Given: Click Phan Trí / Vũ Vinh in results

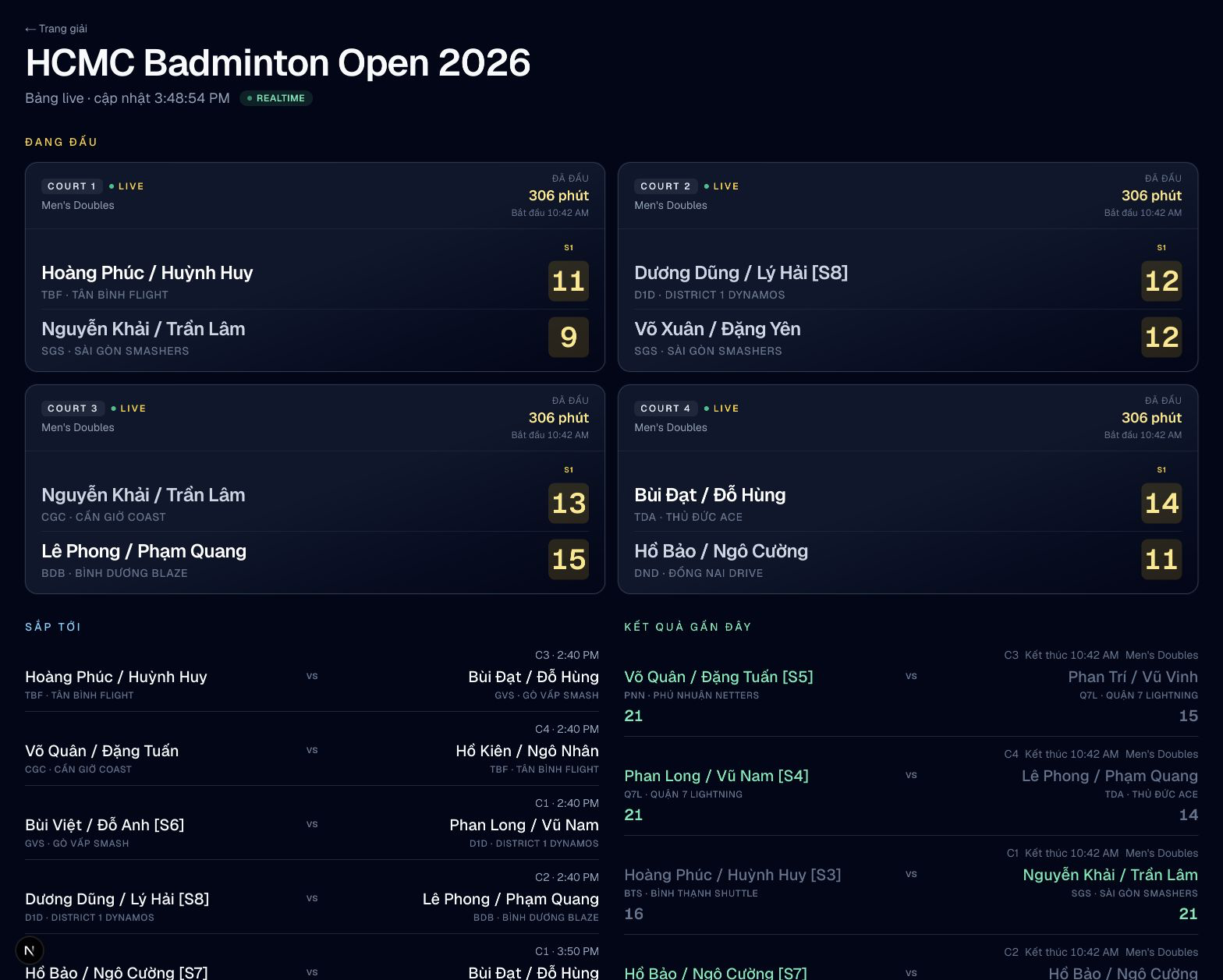Looking at the screenshot, I should pyautogui.click(x=1133, y=677).
